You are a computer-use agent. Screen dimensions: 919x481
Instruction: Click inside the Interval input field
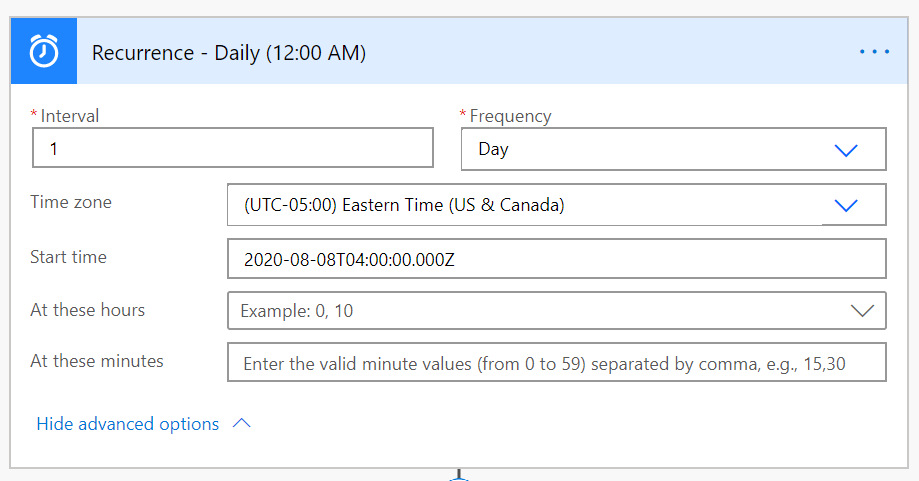coord(233,149)
